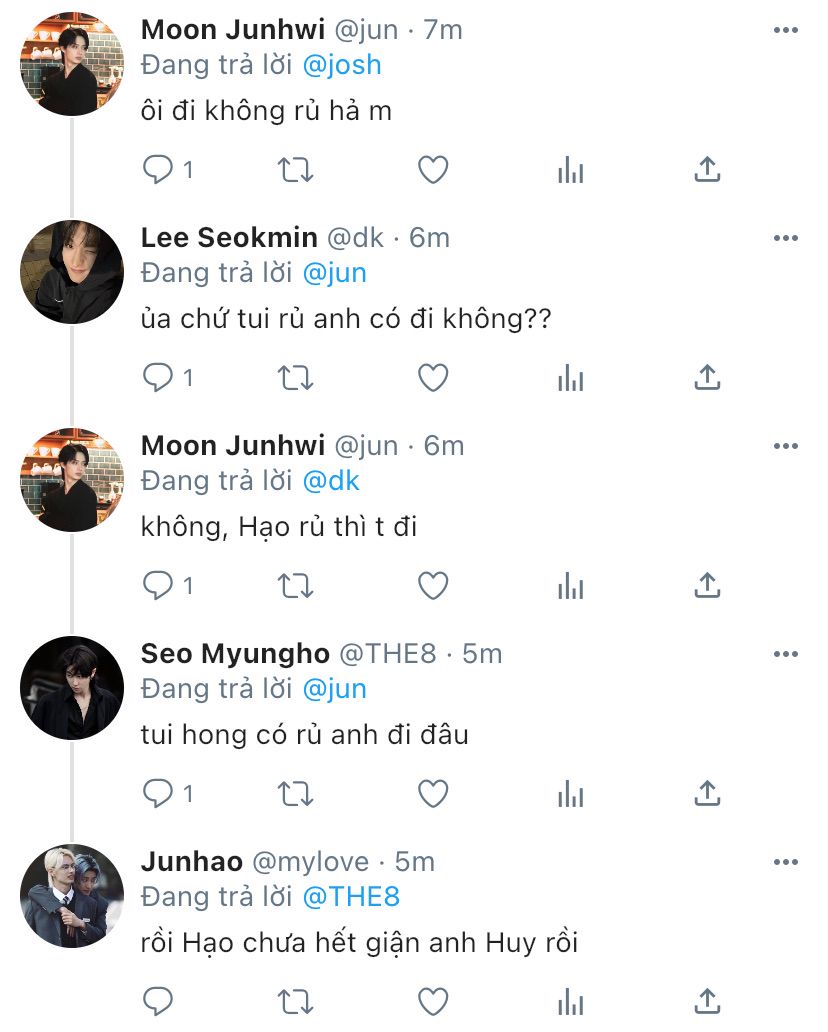Like Seo Myungho's tweet
The image size is (828, 1032).
432,794
